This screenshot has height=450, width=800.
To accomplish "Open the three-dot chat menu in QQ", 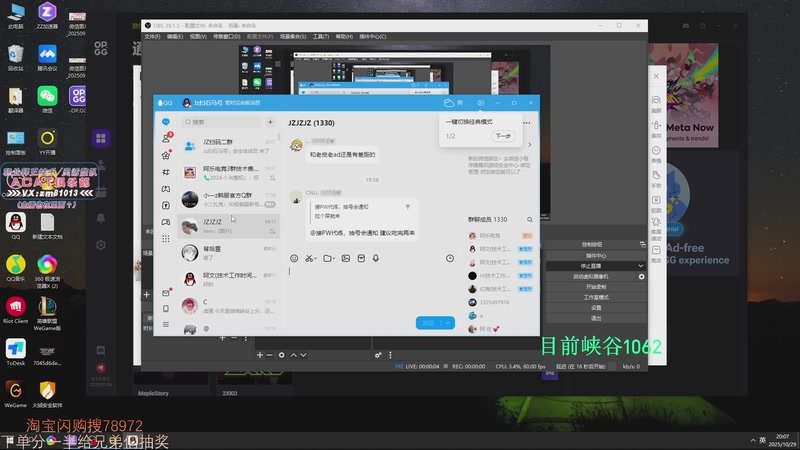I will point(527,122).
